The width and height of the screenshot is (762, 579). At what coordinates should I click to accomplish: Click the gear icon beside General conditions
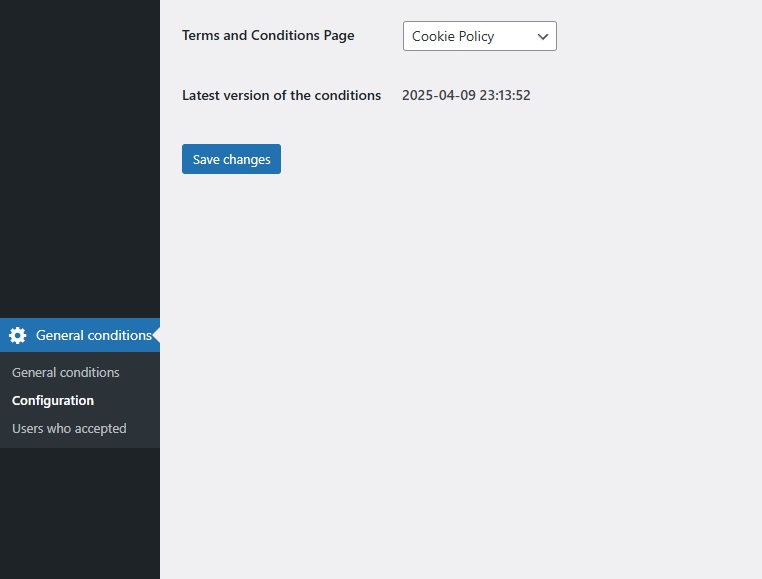point(17,335)
